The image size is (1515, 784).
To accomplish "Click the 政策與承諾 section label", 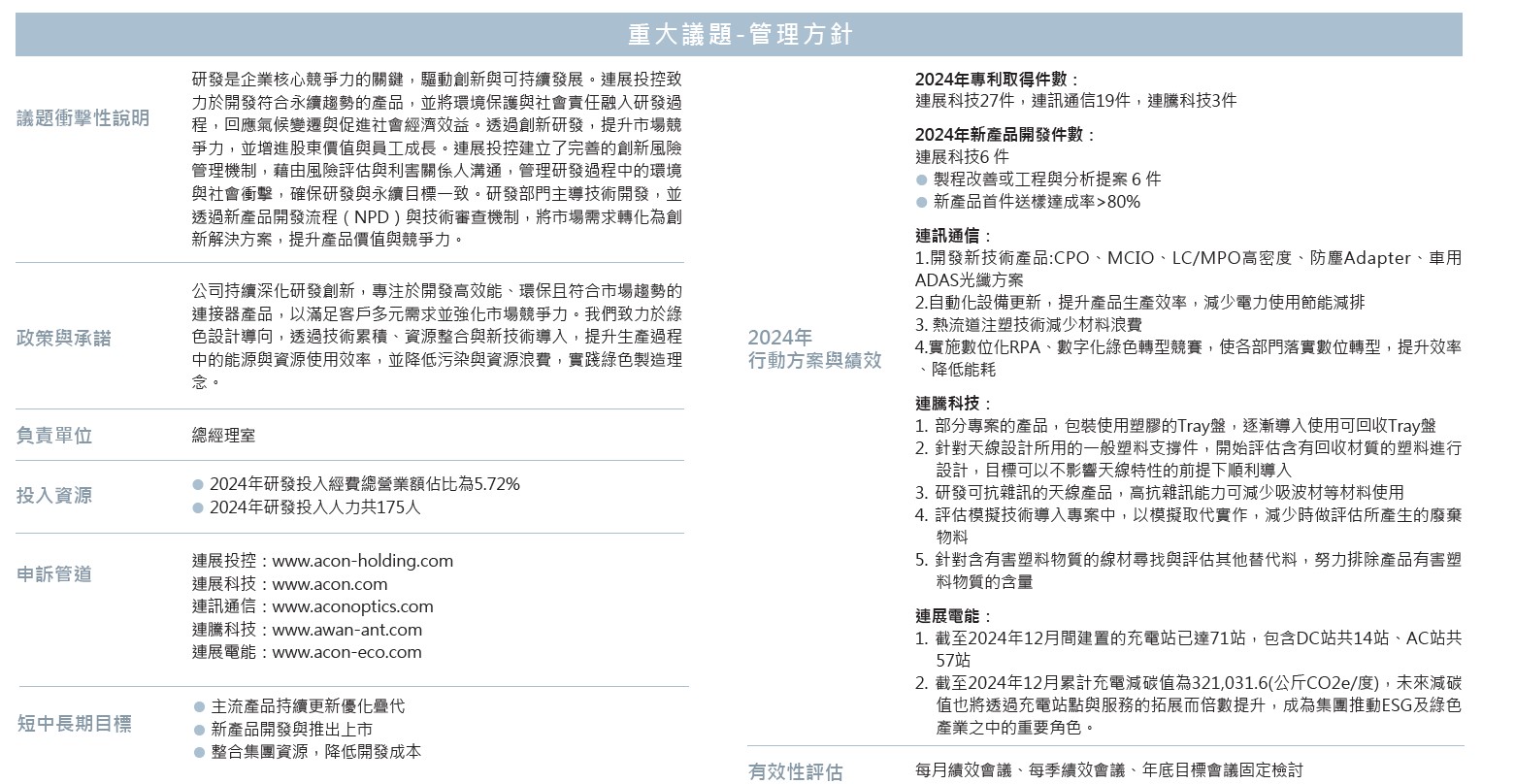I will click(x=64, y=339).
